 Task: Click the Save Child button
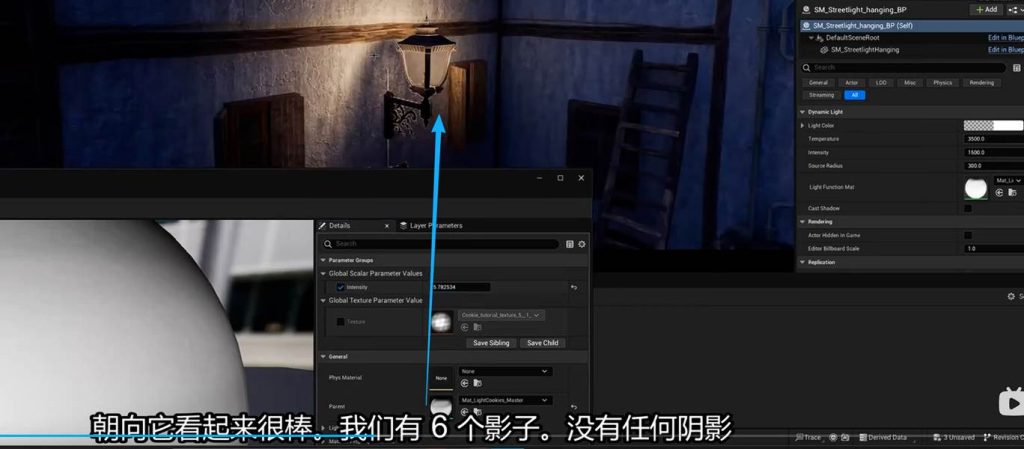coord(542,343)
